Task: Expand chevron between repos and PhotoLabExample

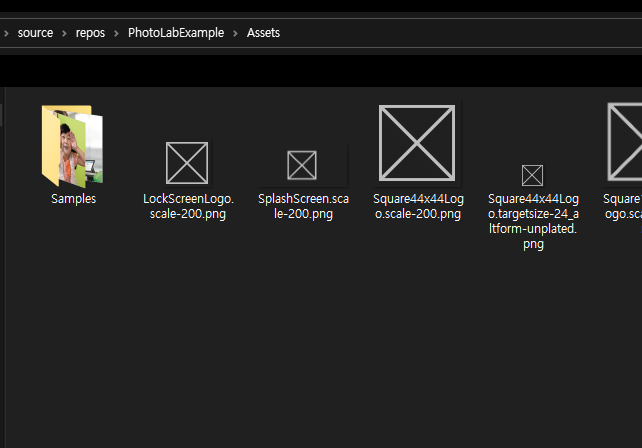Action: point(116,33)
